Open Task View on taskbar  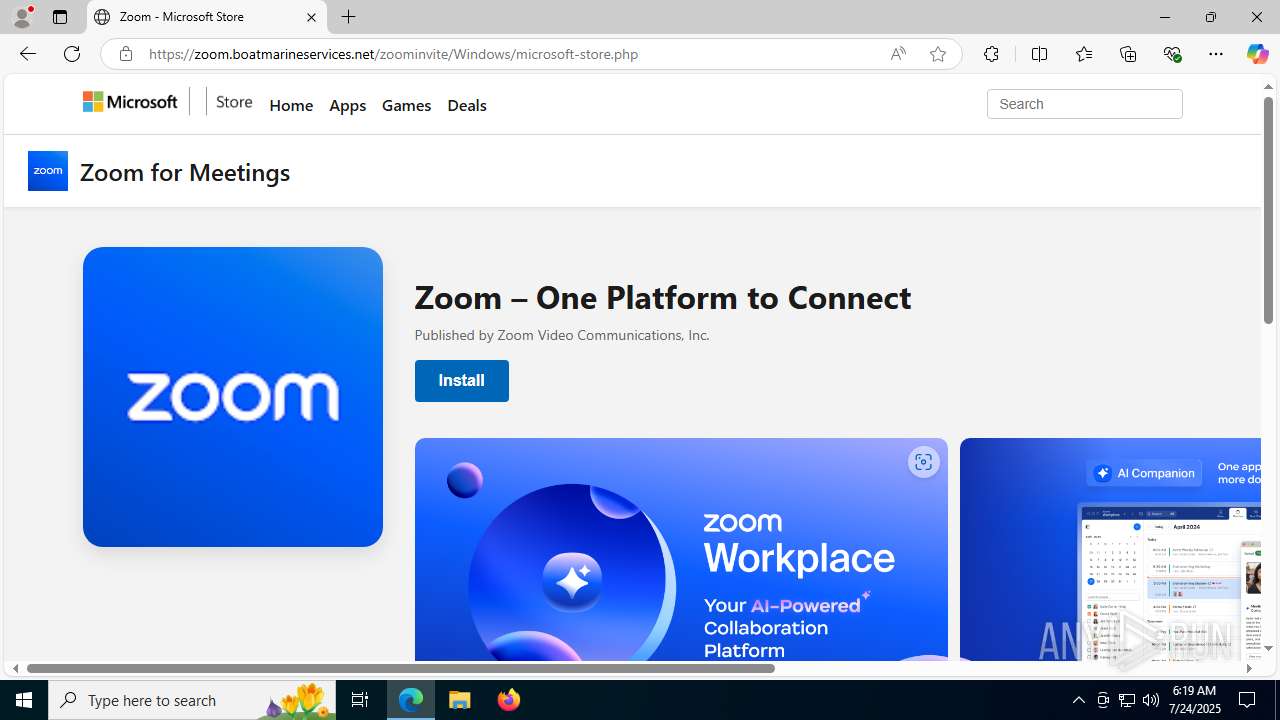coord(360,700)
